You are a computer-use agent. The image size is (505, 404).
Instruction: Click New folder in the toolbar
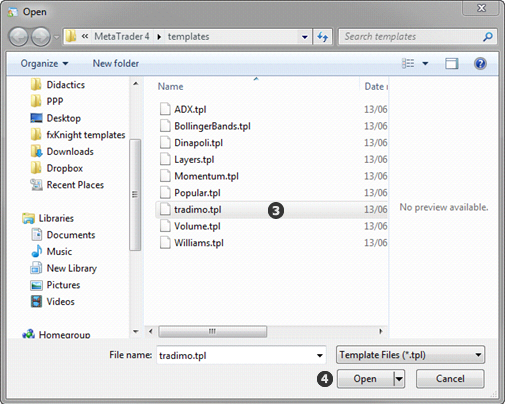[x=116, y=63]
